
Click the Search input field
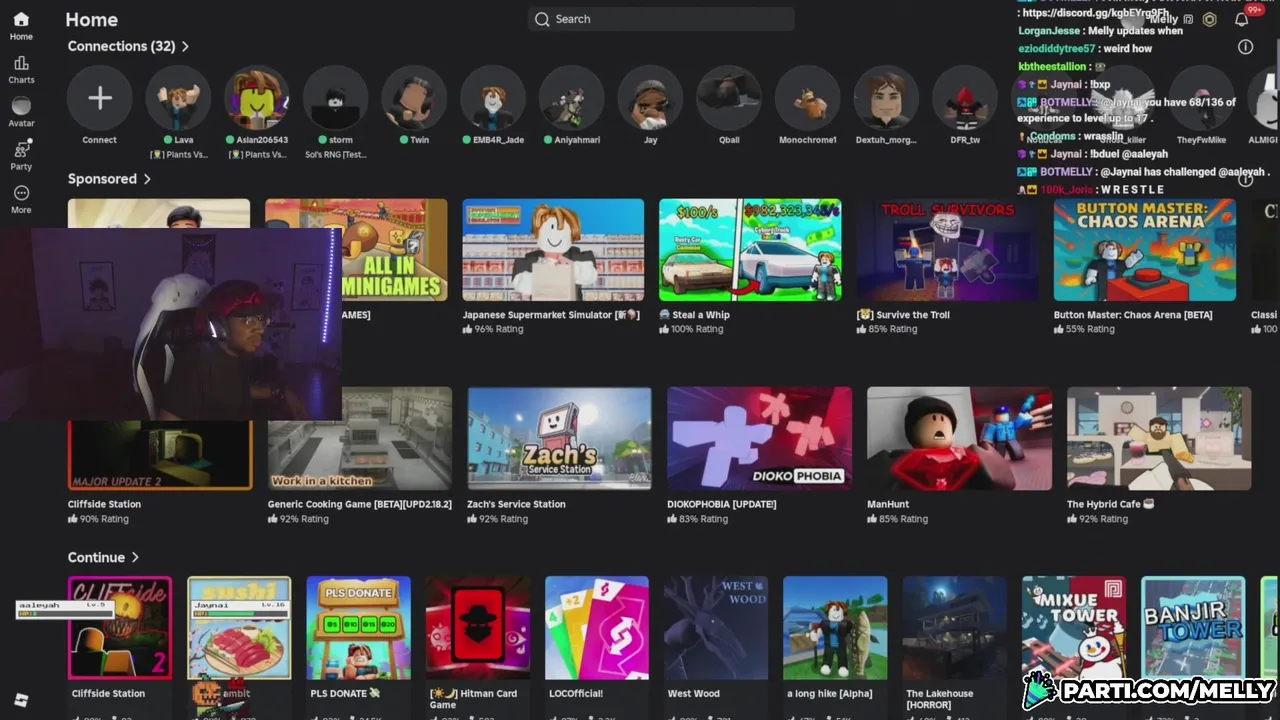coord(661,19)
